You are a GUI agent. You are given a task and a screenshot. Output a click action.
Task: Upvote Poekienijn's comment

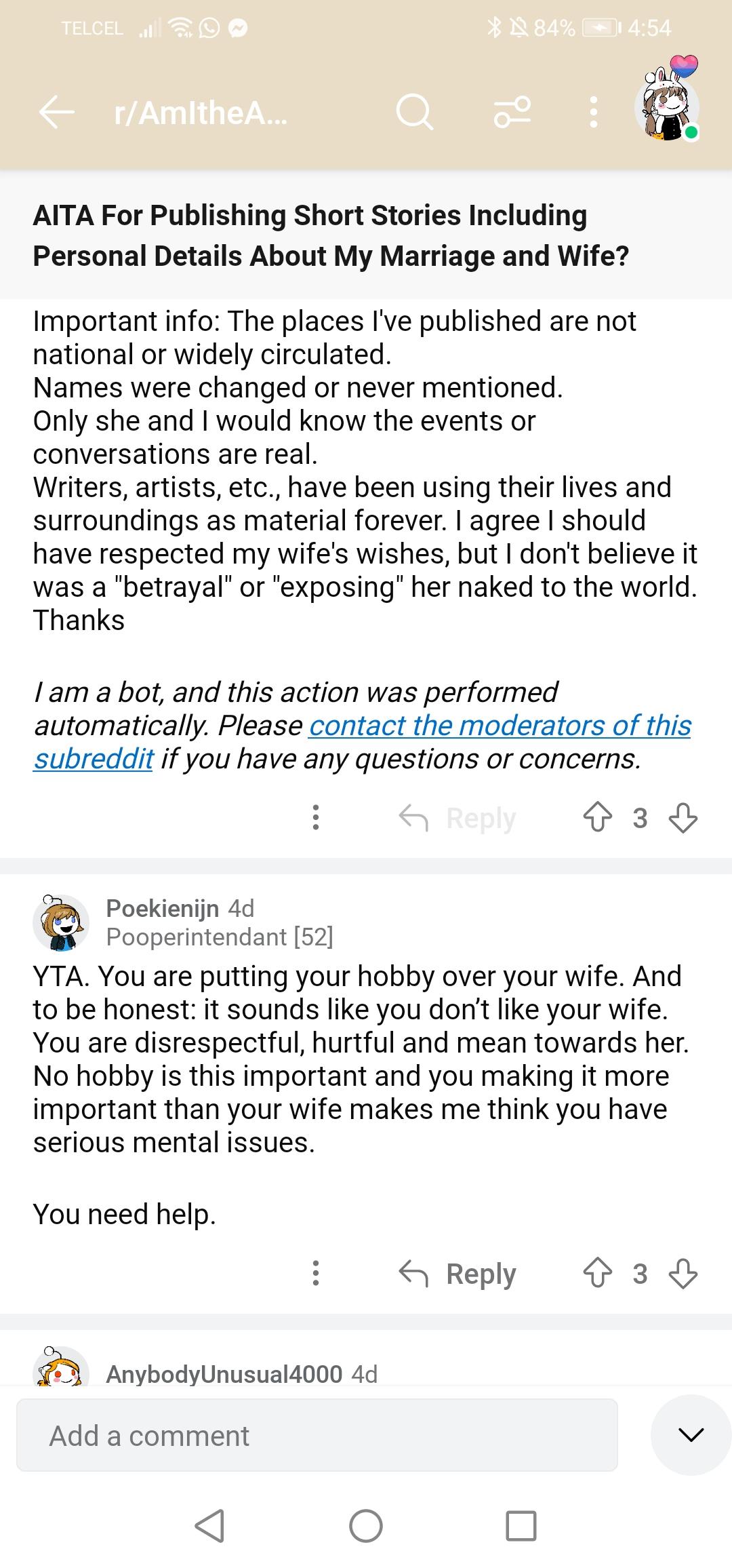(597, 1274)
